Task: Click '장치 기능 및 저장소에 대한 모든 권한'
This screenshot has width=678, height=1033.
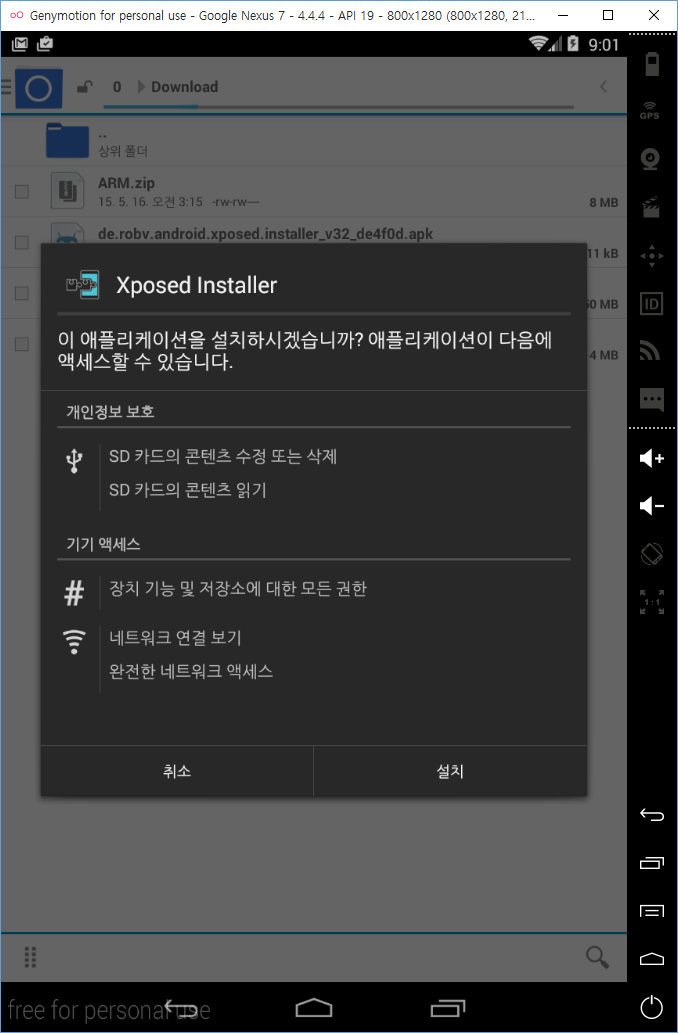Action: click(x=238, y=588)
